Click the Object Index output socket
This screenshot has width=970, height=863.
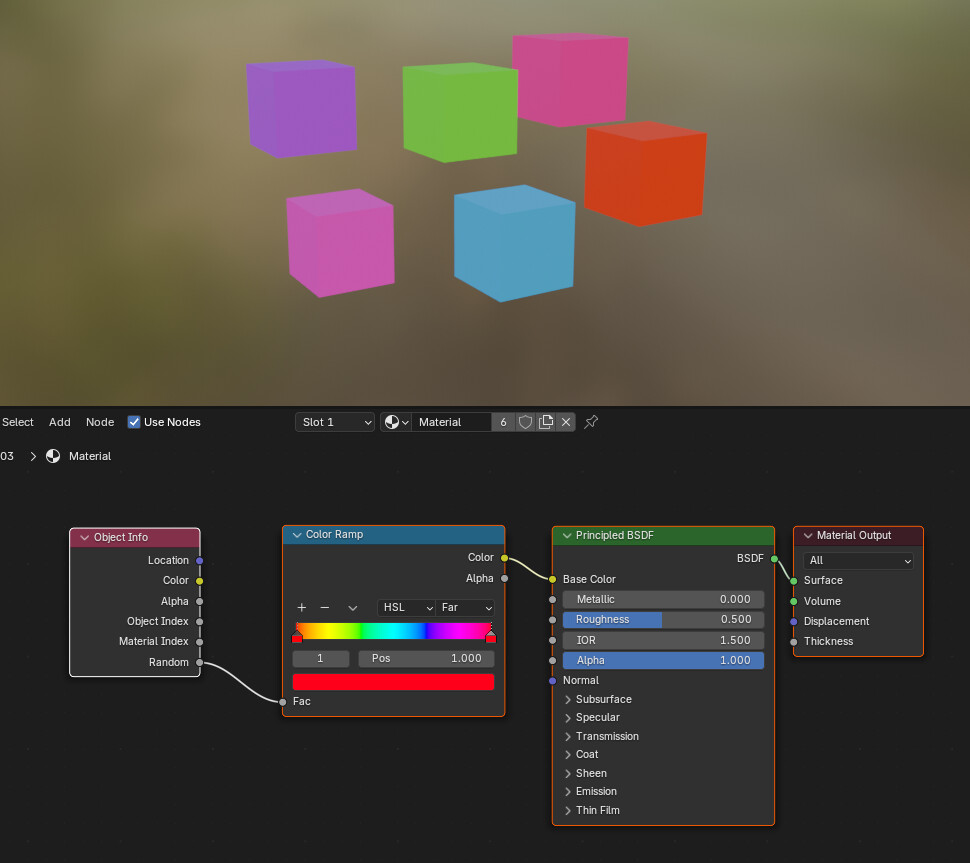click(200, 622)
